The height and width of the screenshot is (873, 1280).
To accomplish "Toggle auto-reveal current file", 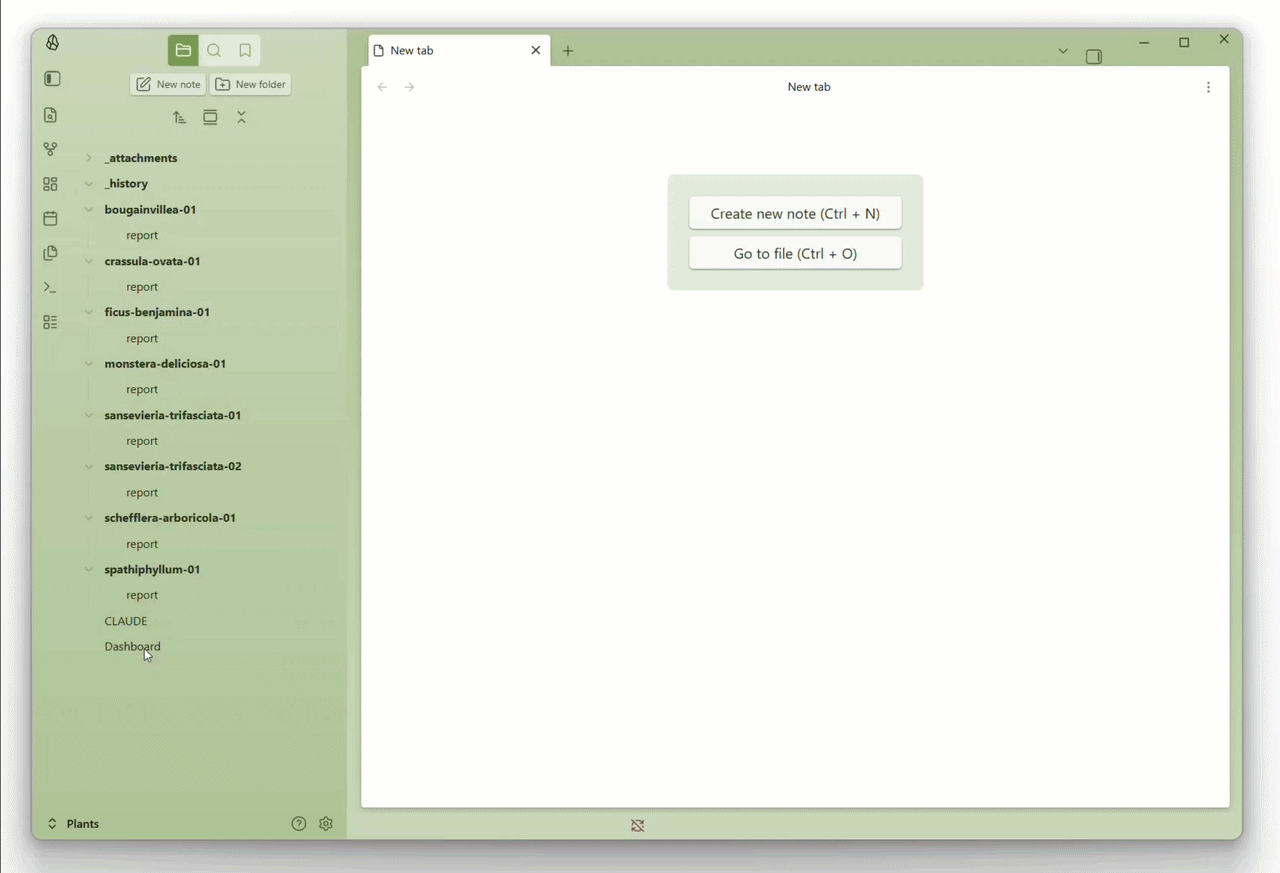I will pos(210,118).
